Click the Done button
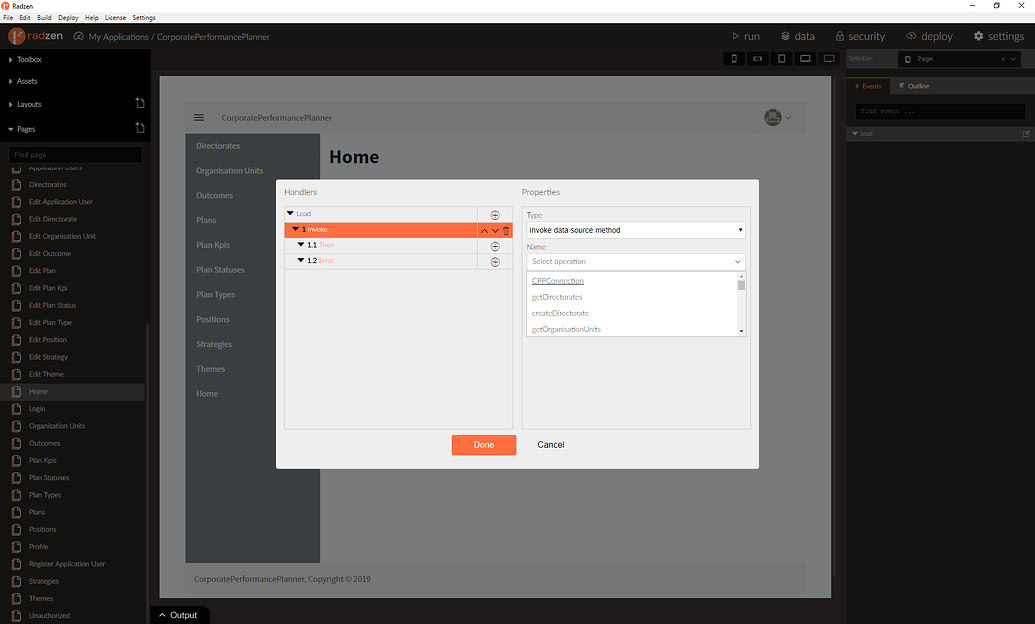This screenshot has height=624, width=1035. [483, 444]
